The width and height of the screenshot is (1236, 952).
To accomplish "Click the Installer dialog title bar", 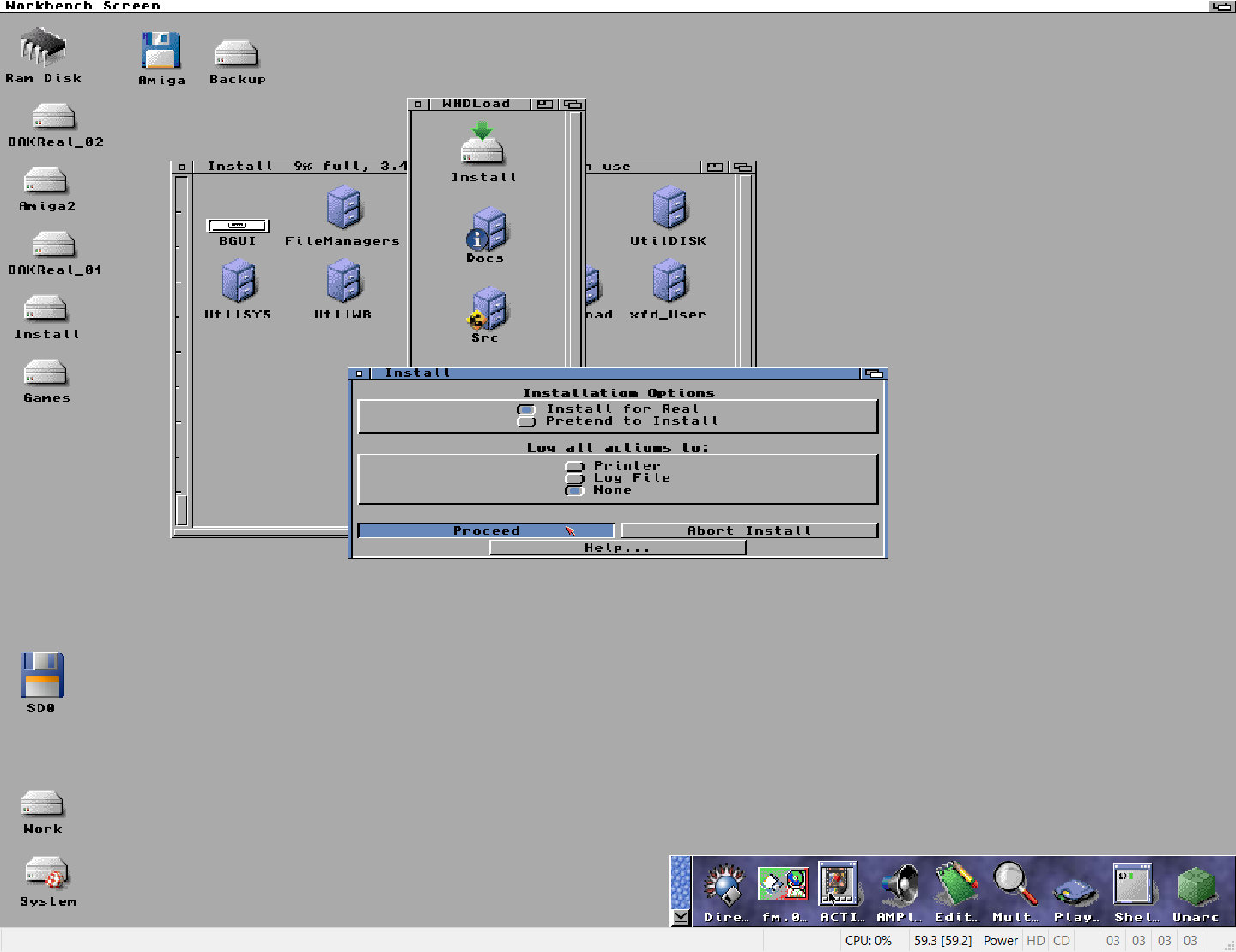I will [x=615, y=373].
